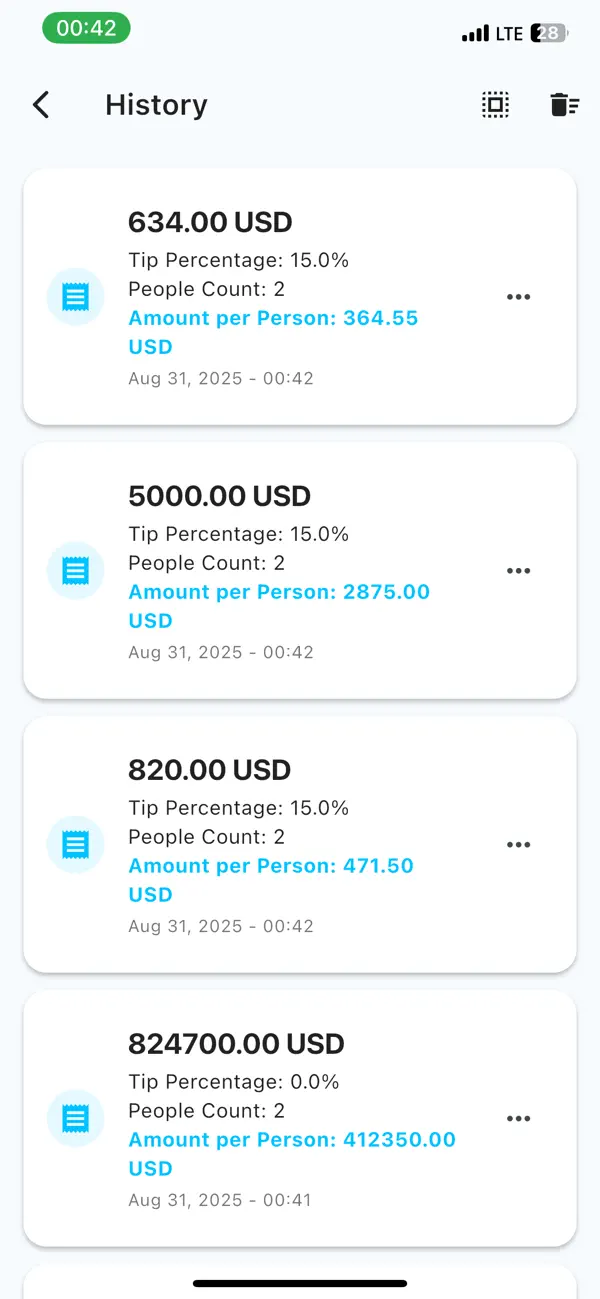Viewport: 600px width, 1299px height.
Task: Click the Amount per Person link on 820.00 USD card
Action: tap(271, 865)
